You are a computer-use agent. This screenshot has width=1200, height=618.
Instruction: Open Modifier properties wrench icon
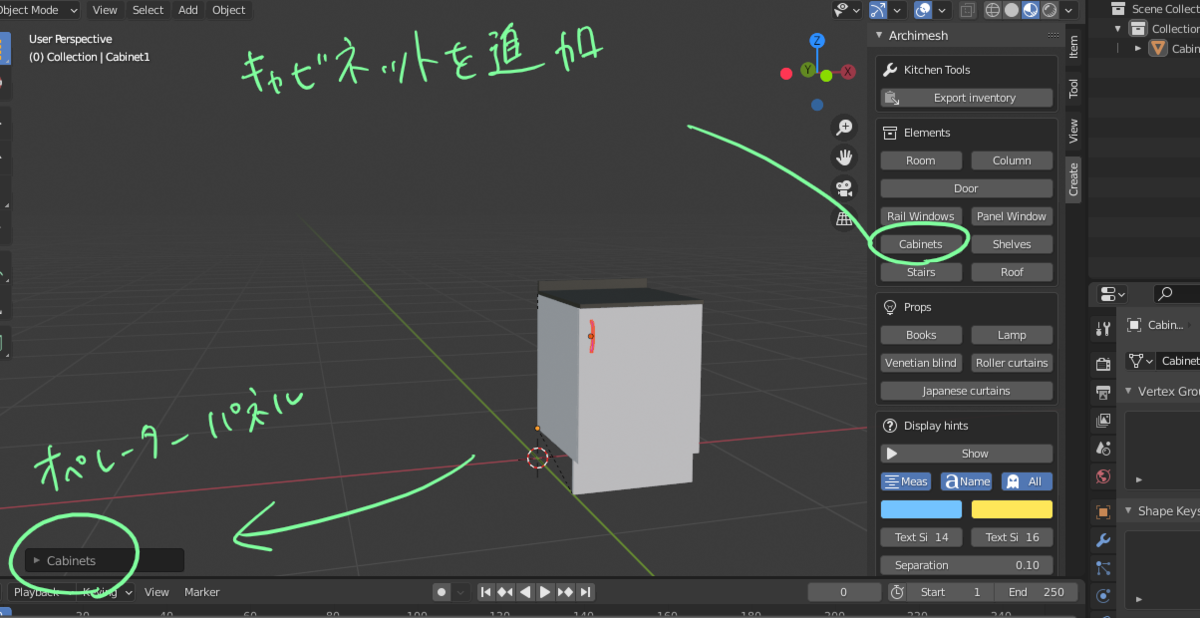coord(1103,540)
